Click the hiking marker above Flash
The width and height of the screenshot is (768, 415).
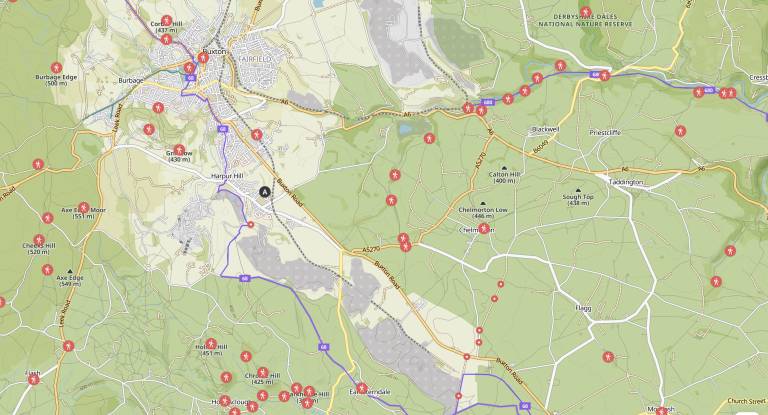tap(33, 378)
